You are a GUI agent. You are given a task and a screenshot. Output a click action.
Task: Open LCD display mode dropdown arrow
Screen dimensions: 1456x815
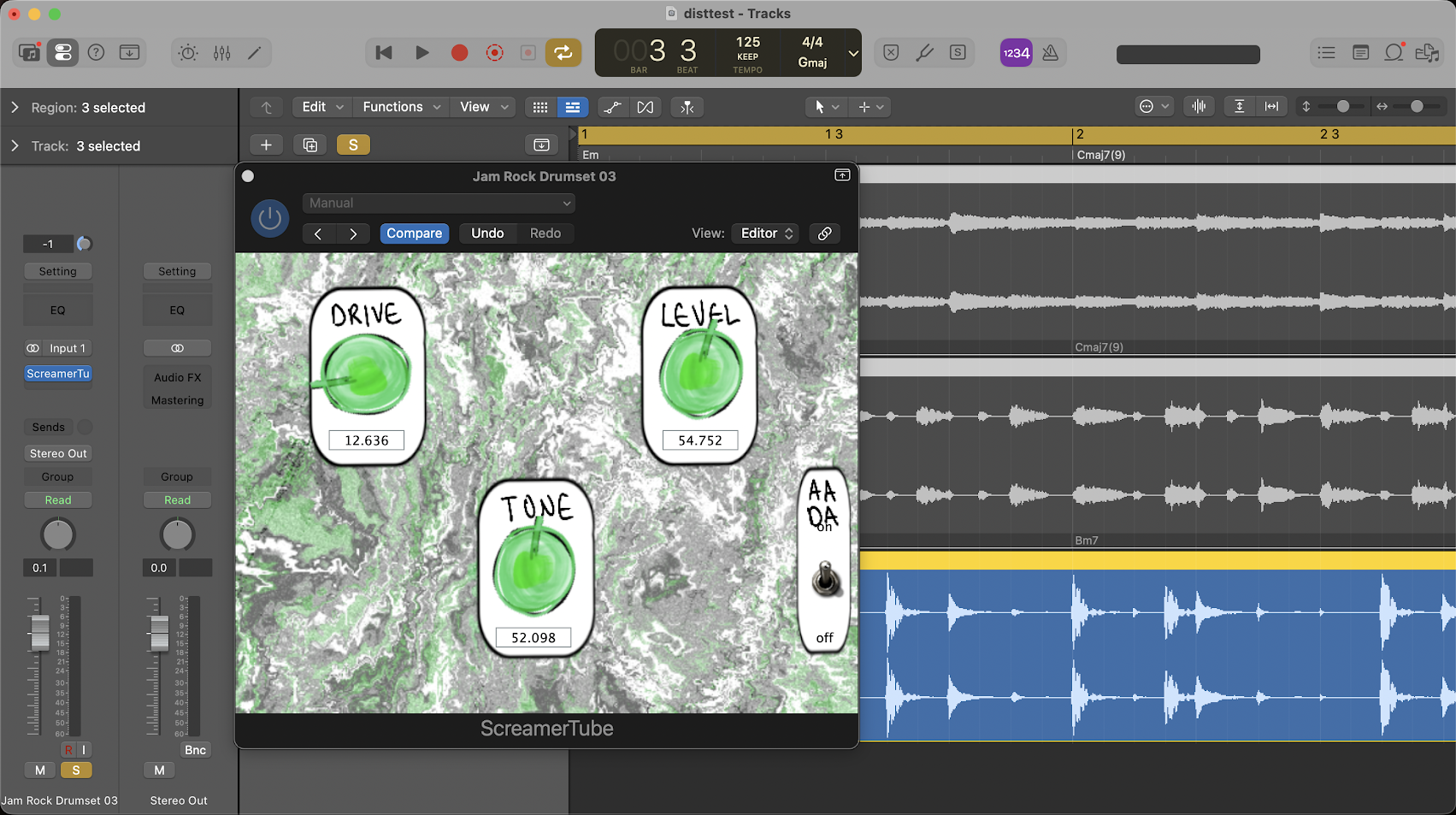852,53
